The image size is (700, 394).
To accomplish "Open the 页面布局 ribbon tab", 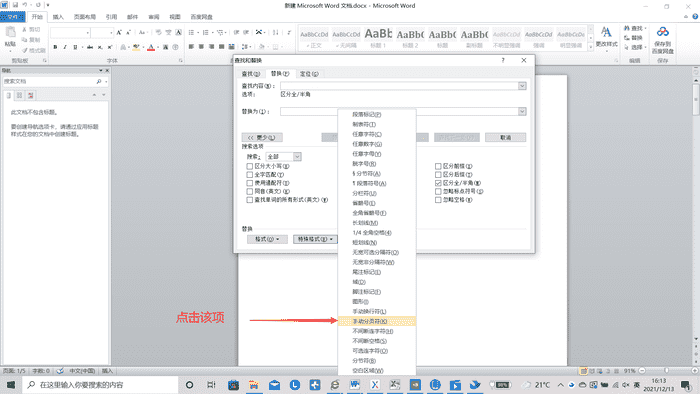I will pyautogui.click(x=85, y=17).
